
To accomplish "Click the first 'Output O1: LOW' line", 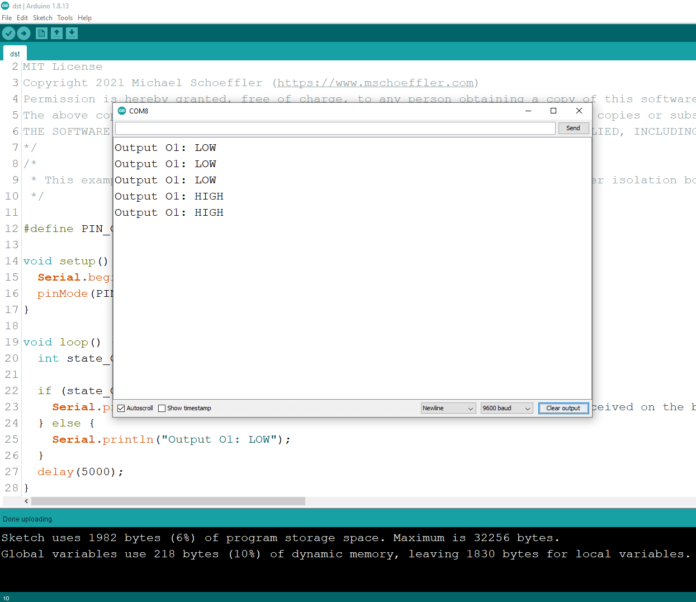I will point(165,148).
